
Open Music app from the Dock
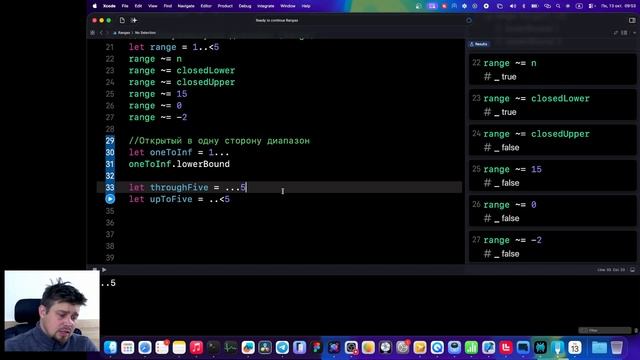click(196, 347)
